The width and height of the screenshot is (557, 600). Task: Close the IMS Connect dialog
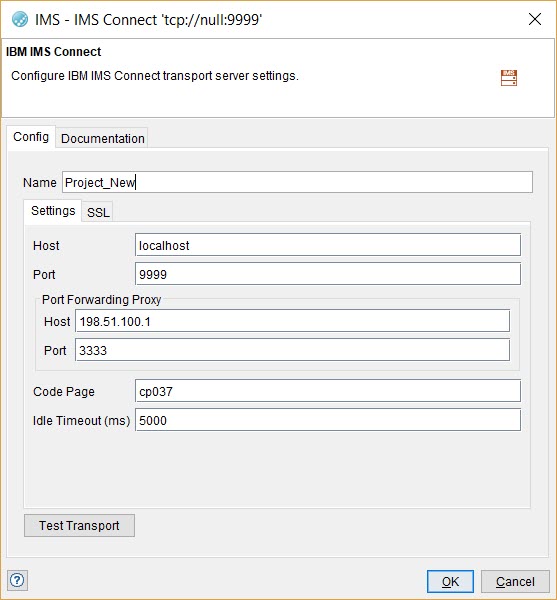534,19
